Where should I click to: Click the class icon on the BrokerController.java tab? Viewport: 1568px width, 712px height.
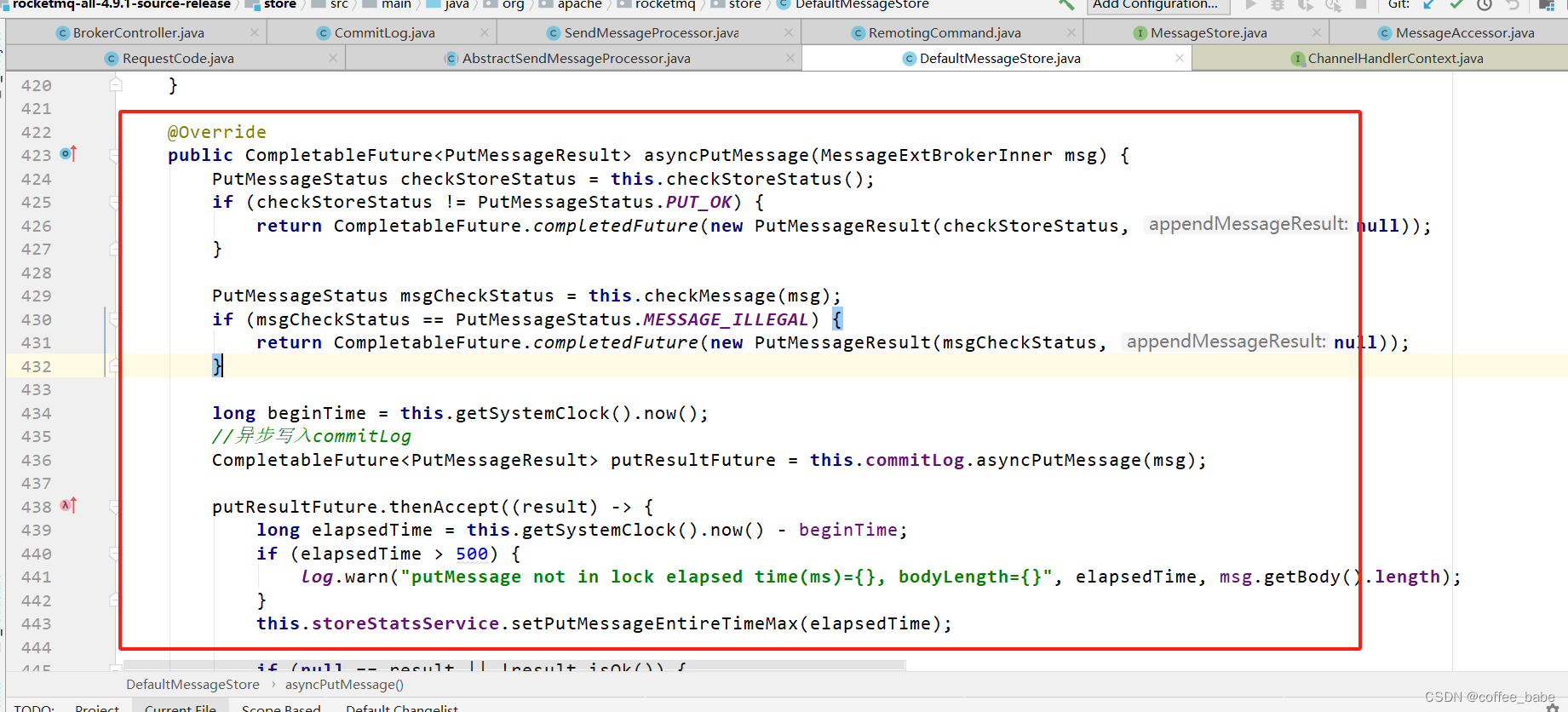(62, 33)
